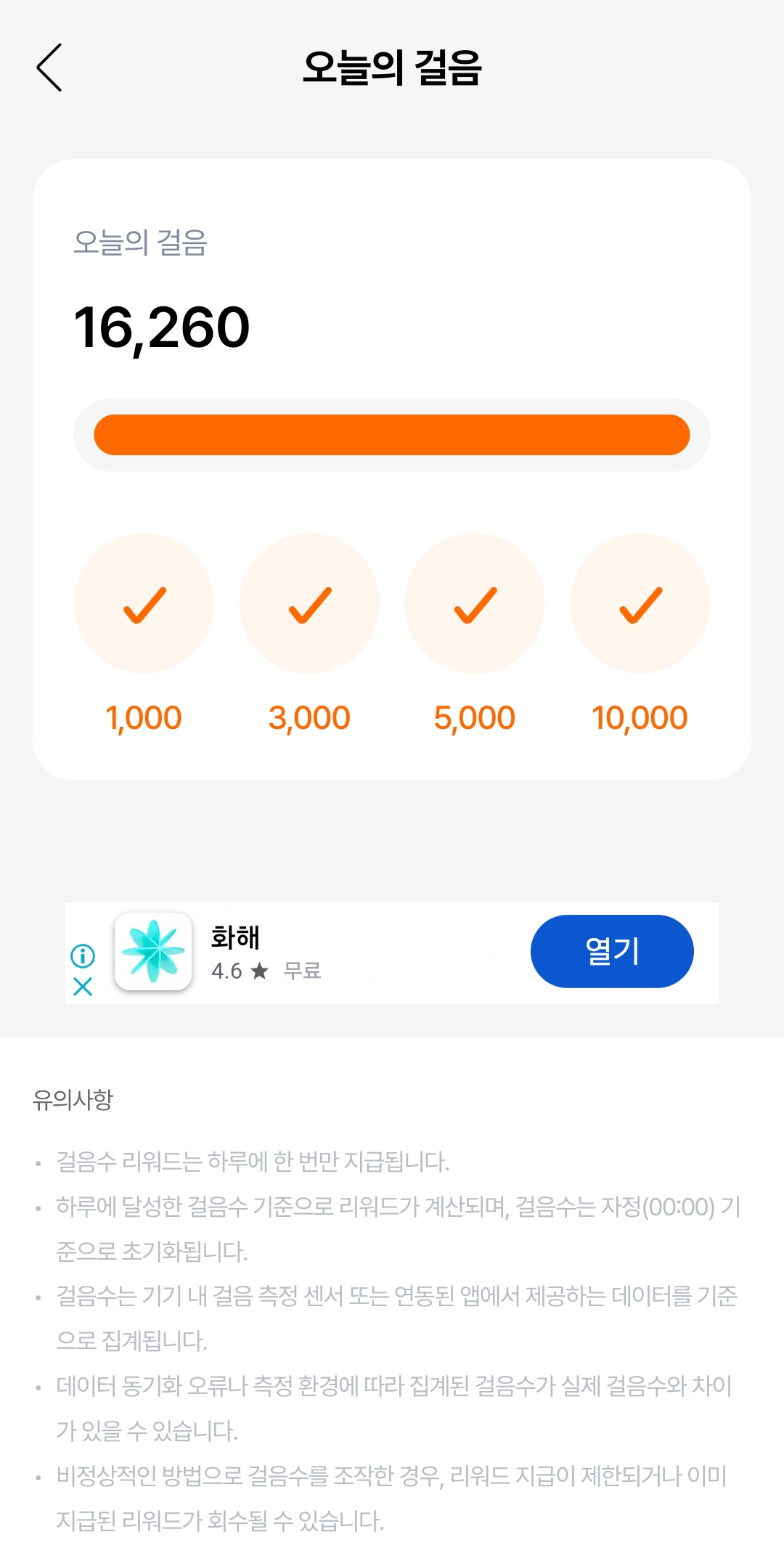Tap the 화해 app name
784x1545 pixels.
234,937
